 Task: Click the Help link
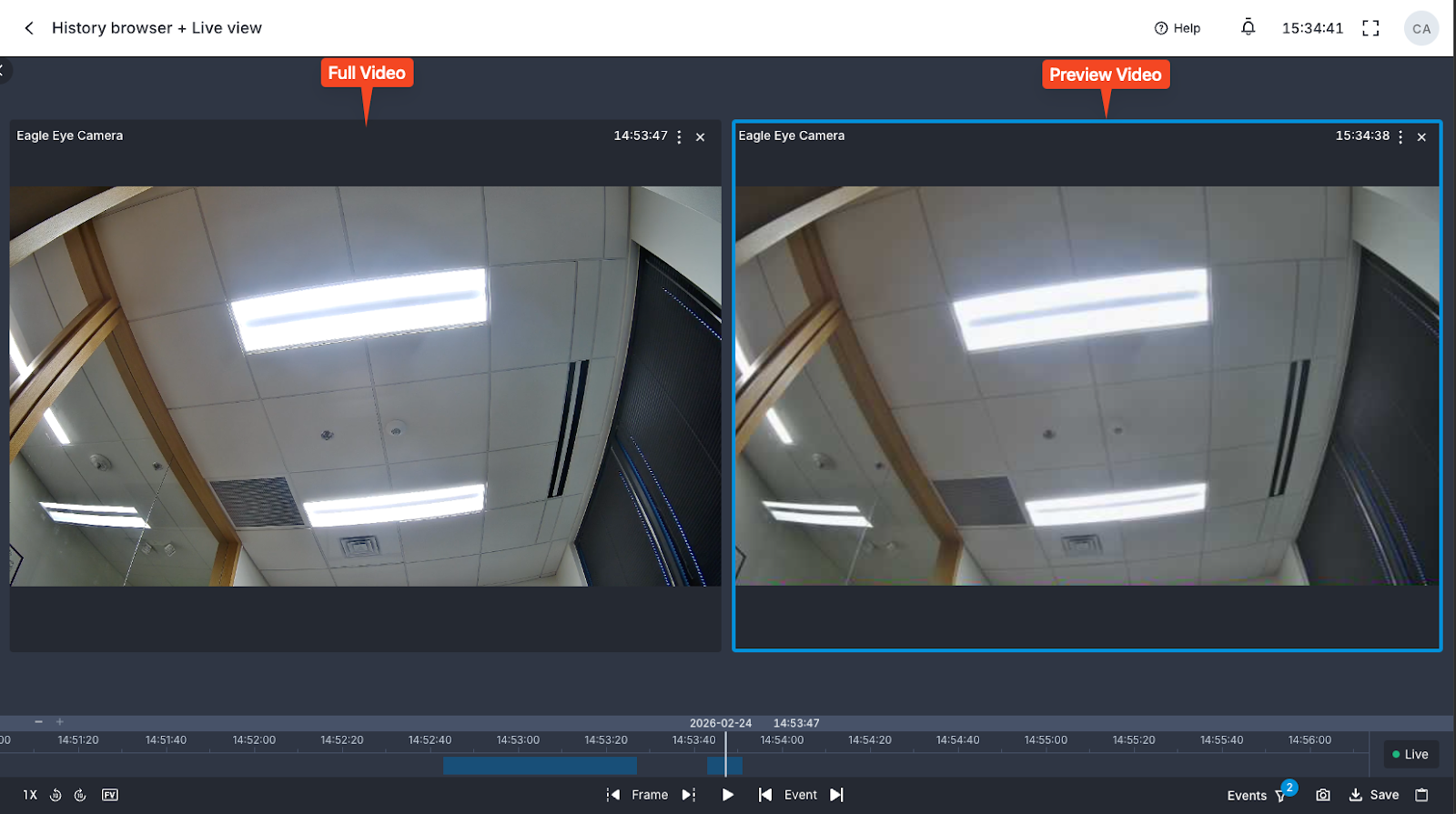(x=1178, y=28)
